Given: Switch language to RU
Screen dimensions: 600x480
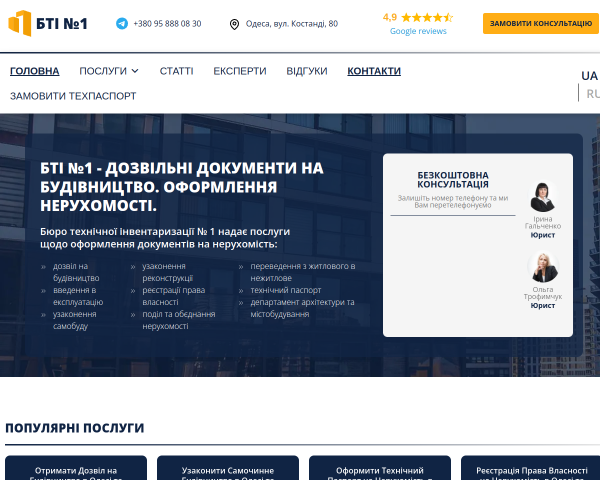Looking at the screenshot, I should (x=593, y=94).
